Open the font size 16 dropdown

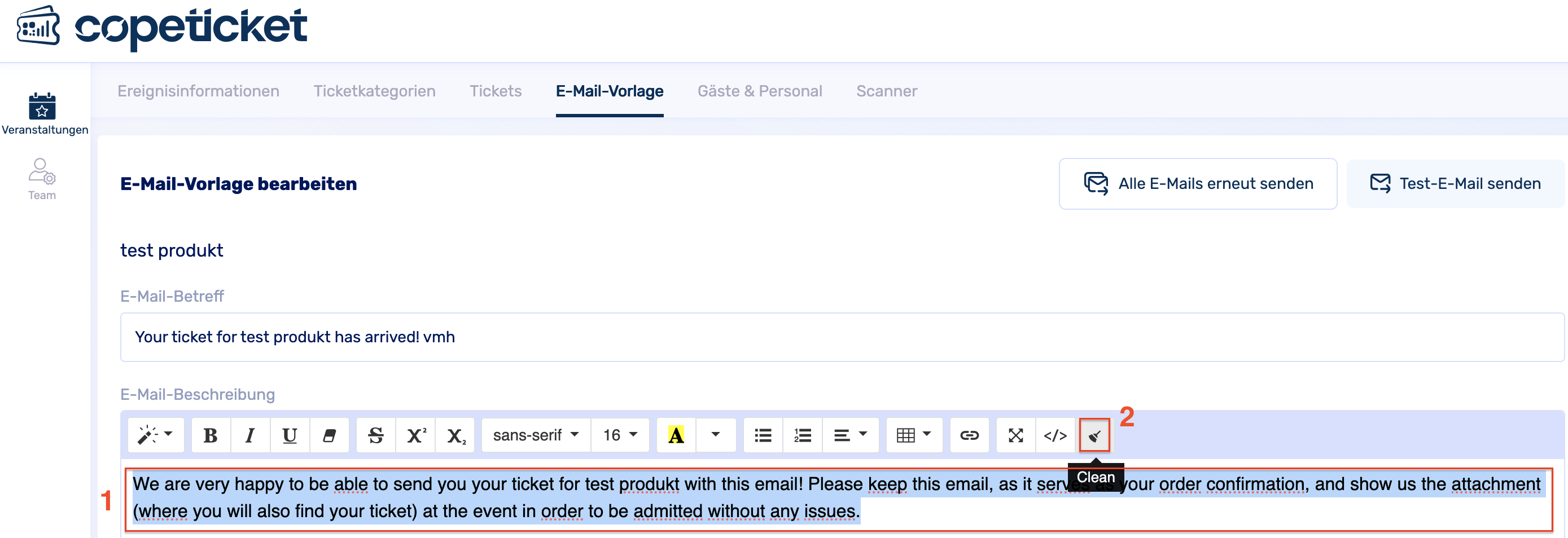tap(620, 435)
